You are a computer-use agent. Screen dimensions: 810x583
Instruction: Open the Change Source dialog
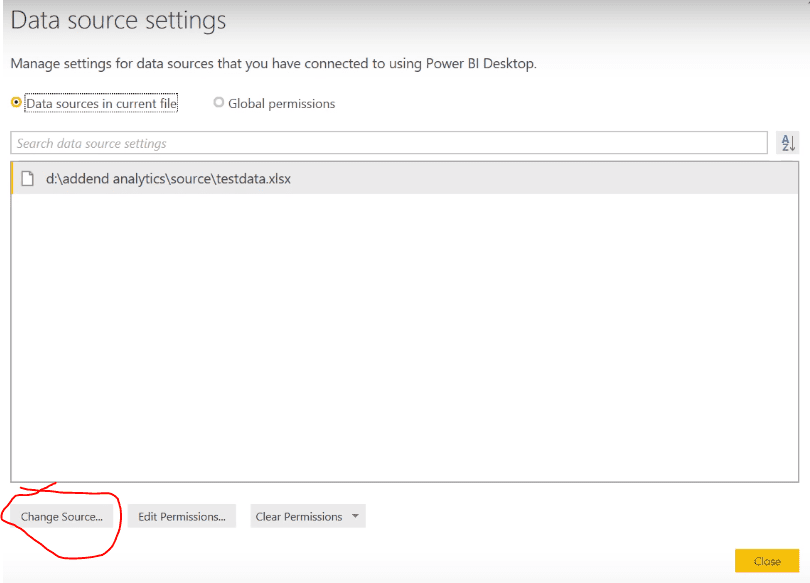pyautogui.click(x=61, y=516)
